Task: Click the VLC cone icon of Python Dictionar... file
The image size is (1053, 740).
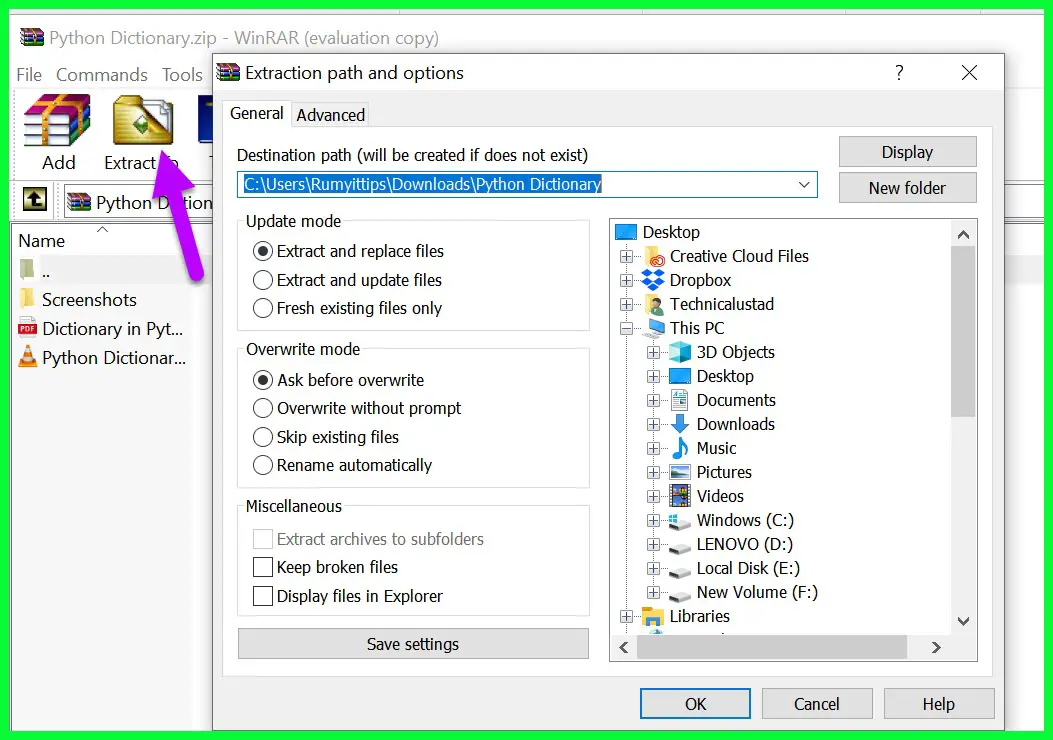Action: point(28,357)
